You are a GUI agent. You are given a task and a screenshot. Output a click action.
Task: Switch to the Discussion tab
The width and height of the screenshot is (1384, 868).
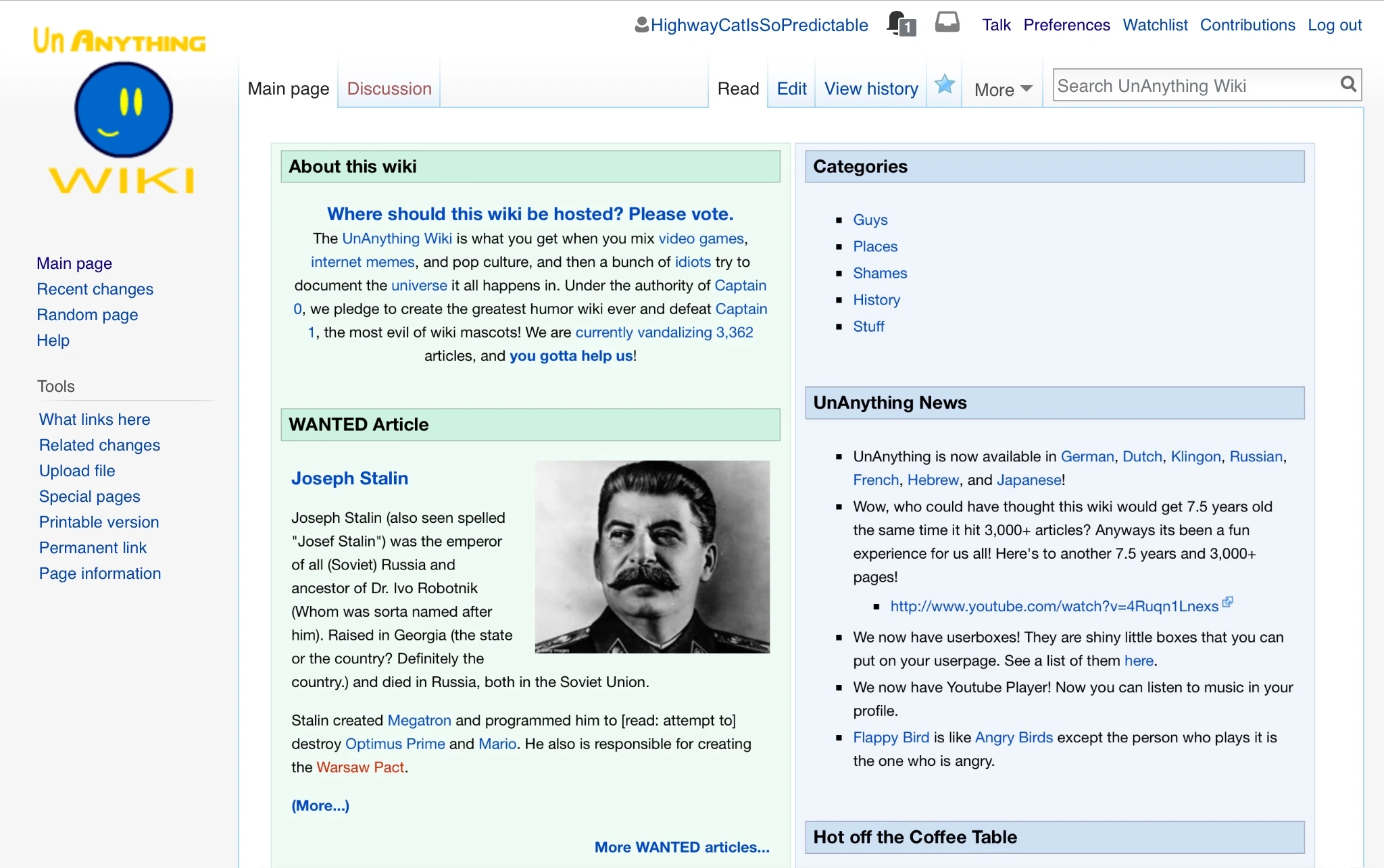(x=389, y=88)
